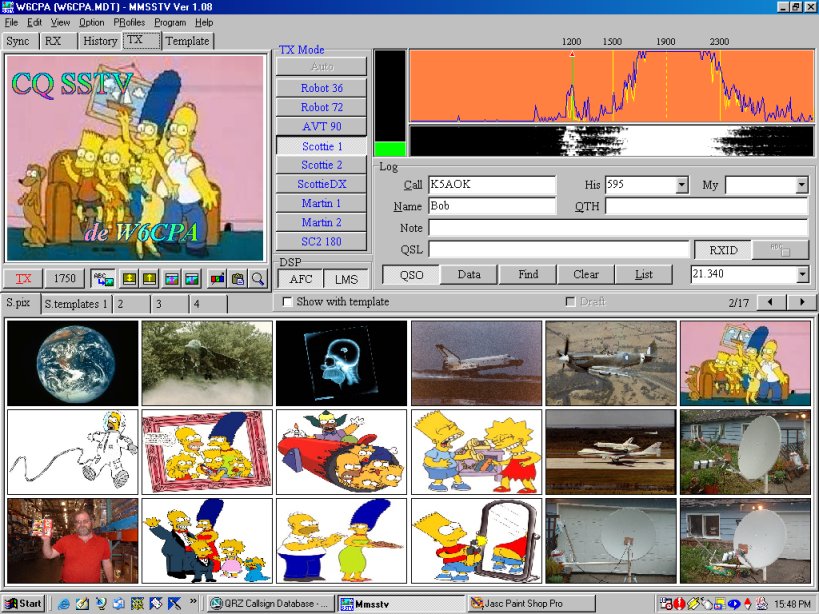Screen dimensions: 819x614
Task: Toggle the LMS DSP filter button
Action: pos(346,279)
